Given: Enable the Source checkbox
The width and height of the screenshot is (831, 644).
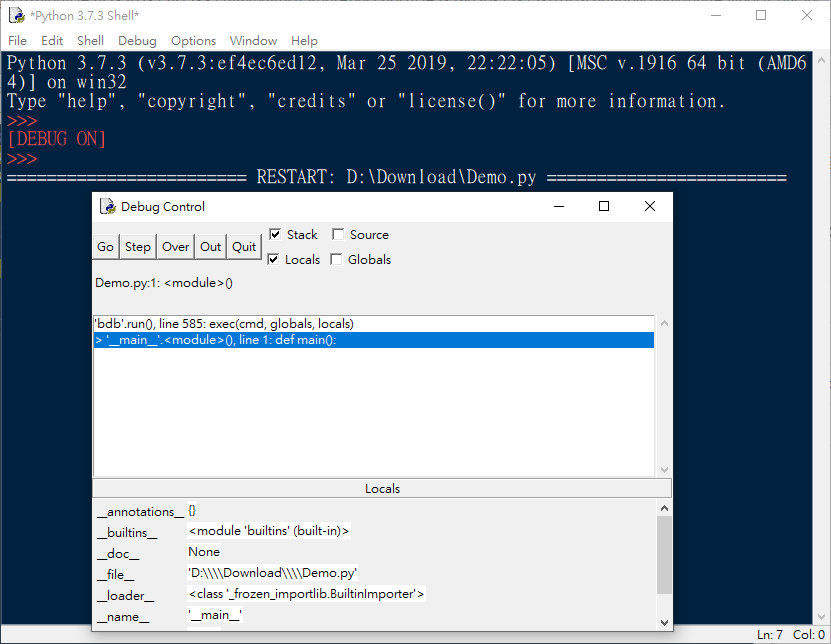Looking at the screenshot, I should [336, 234].
